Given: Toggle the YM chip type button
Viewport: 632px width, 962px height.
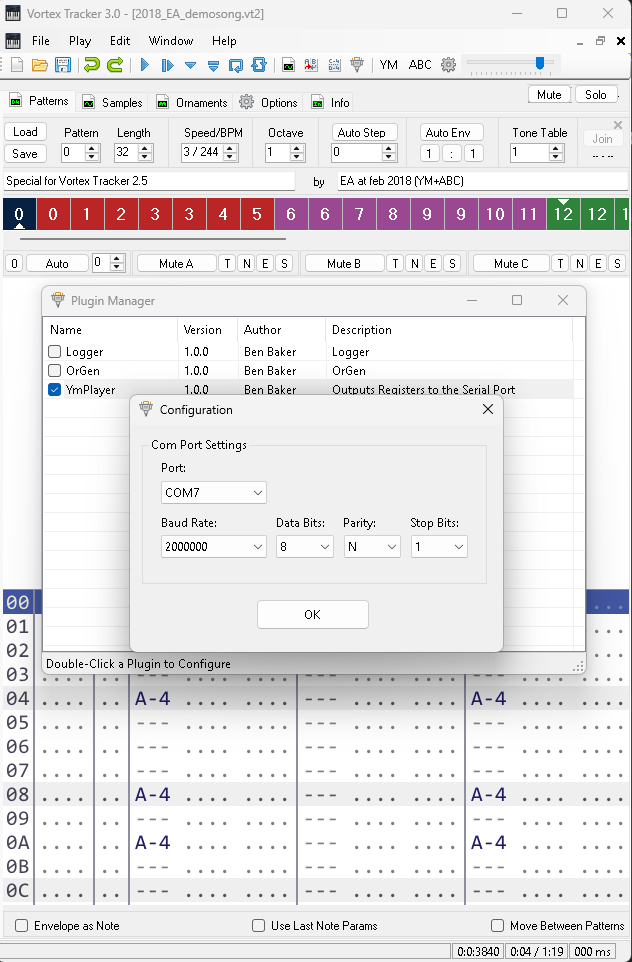Looking at the screenshot, I should click(x=388, y=65).
